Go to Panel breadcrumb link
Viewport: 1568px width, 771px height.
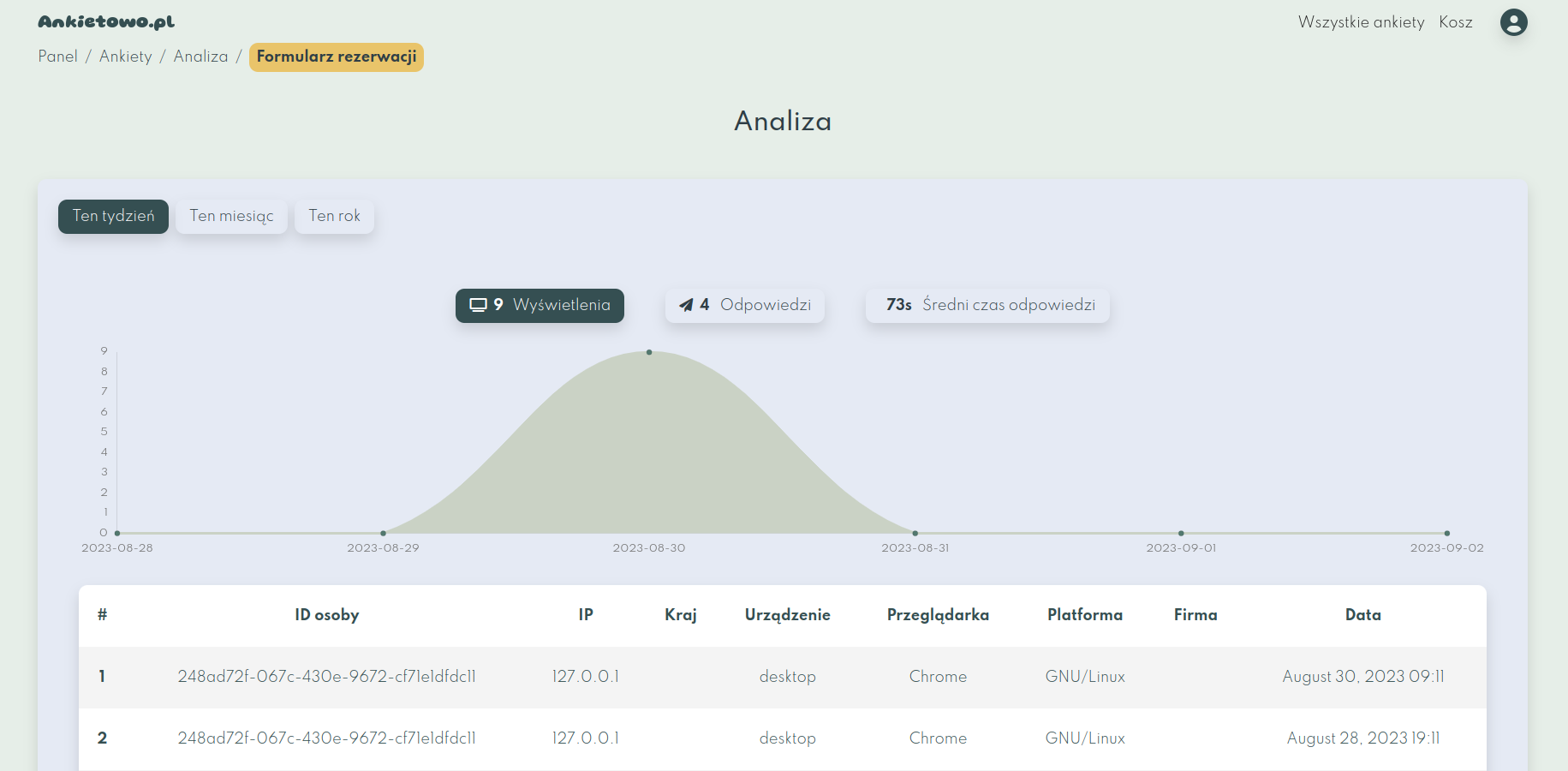tap(57, 57)
